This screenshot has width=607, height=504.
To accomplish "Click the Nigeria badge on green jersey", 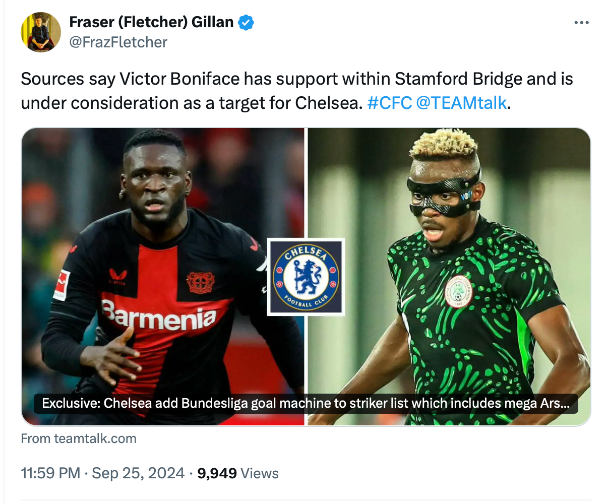I will (459, 292).
